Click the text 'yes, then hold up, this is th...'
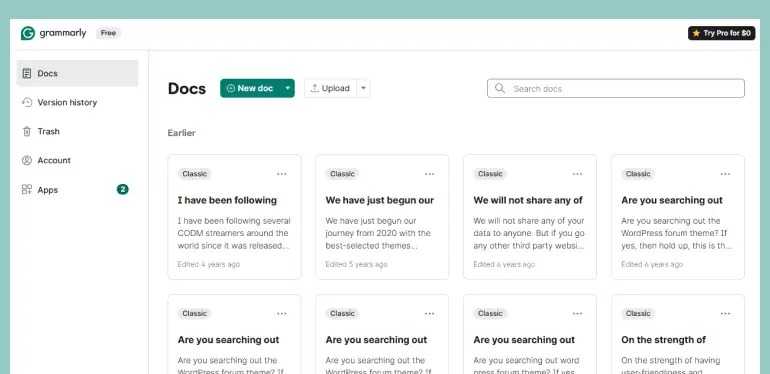This screenshot has width=770, height=374. [x=677, y=246]
